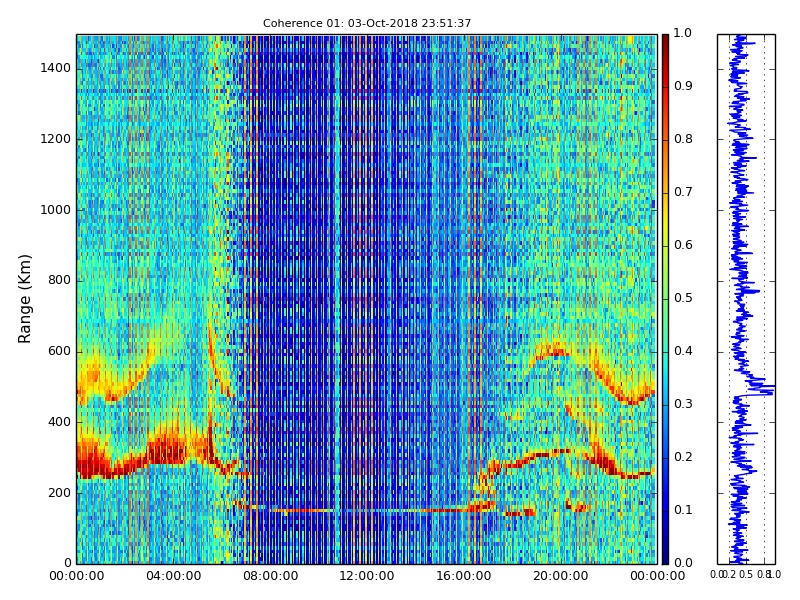Click the 0.5 colorbar tick label

coord(683,298)
